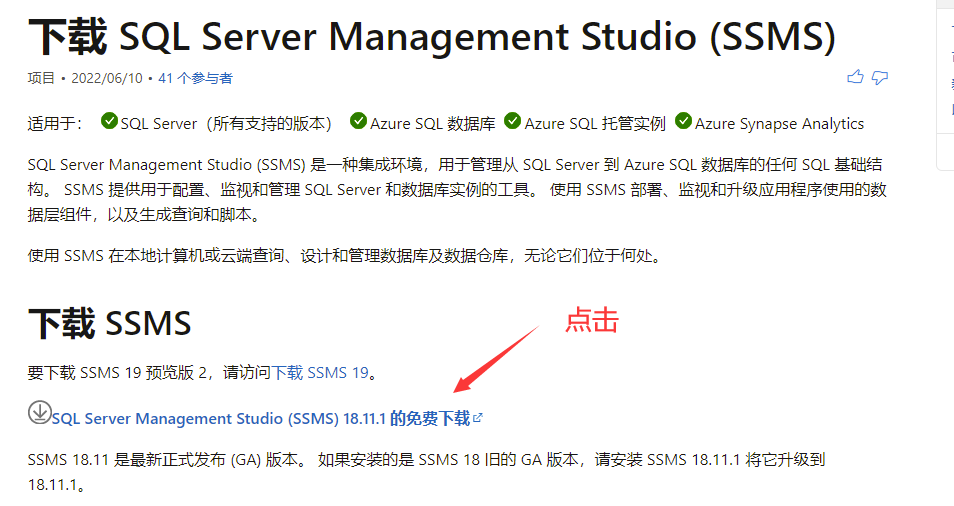Image resolution: width=954 pixels, height=506 pixels.
Task: Open the 41 个参与者 contributors link
Action: click(195, 78)
